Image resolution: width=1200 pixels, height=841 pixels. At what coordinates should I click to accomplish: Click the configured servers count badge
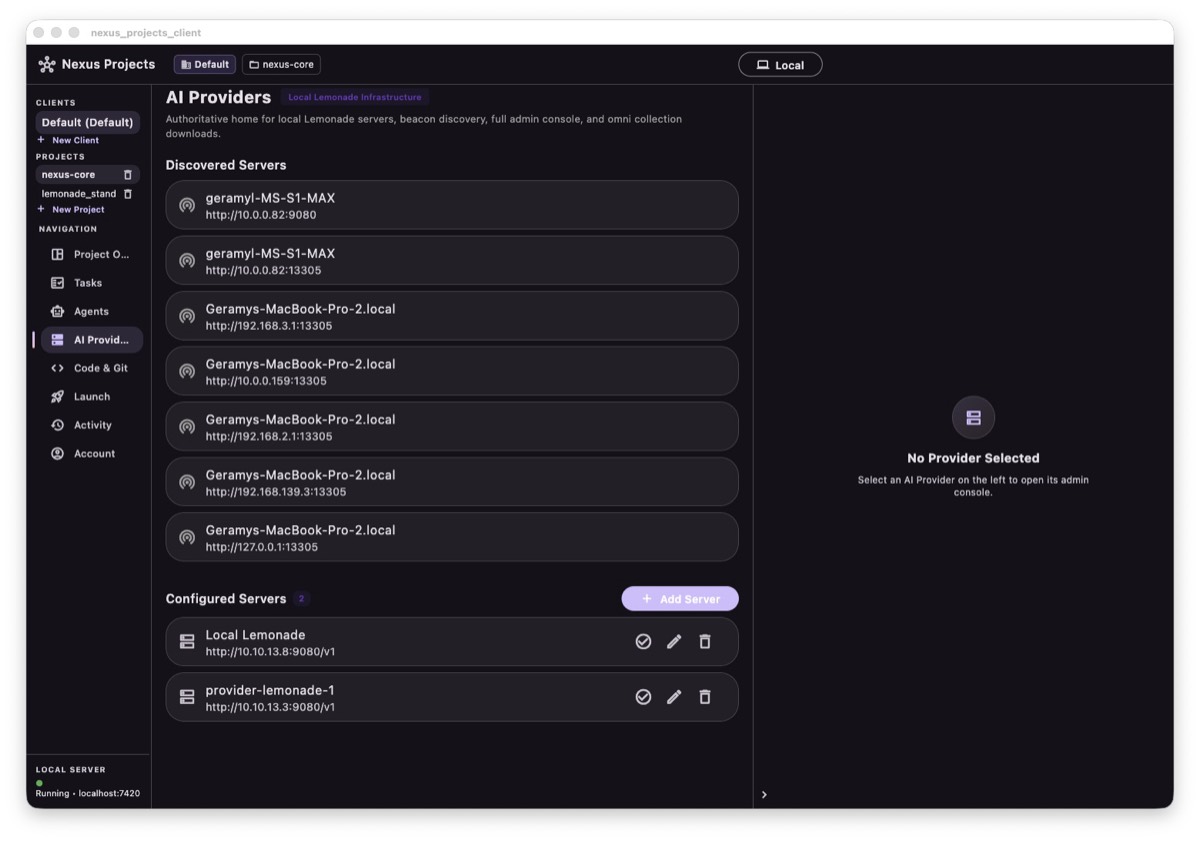[302, 599]
